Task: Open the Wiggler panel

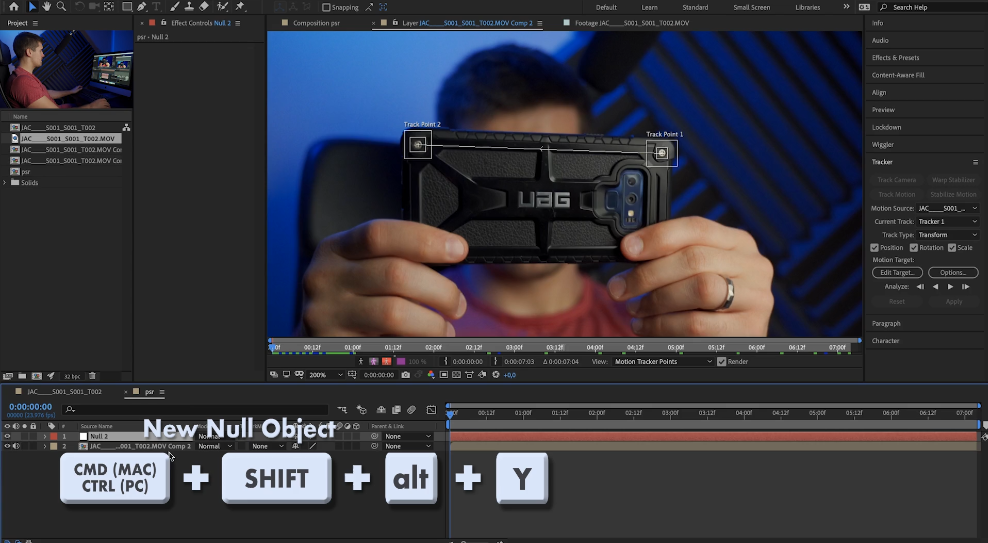Action: tap(883, 144)
